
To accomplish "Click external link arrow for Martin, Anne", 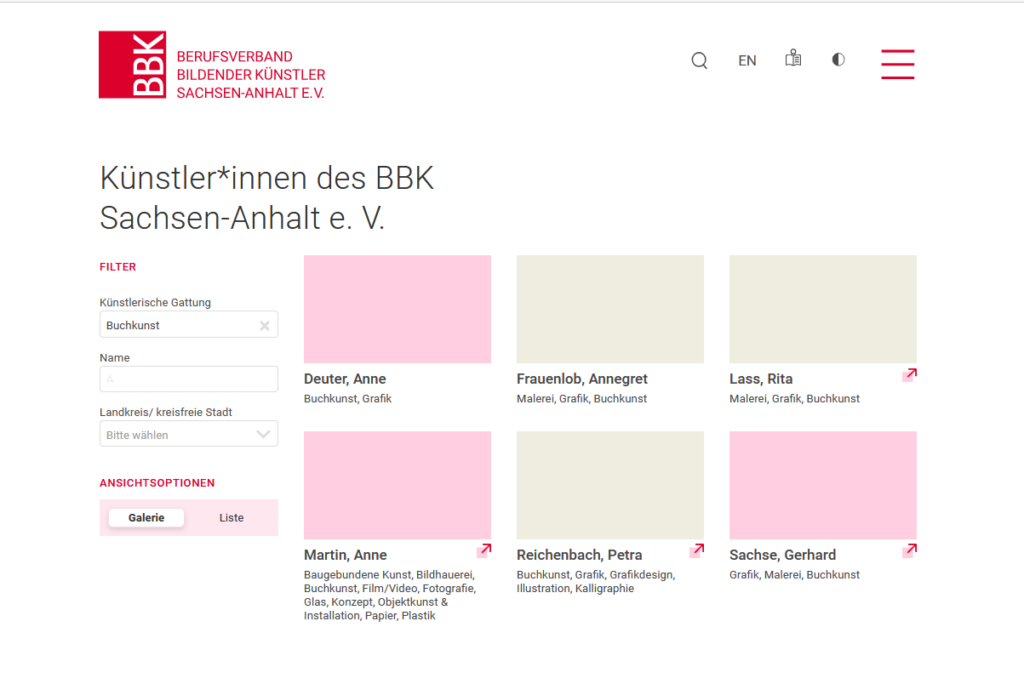I will [x=484, y=550].
